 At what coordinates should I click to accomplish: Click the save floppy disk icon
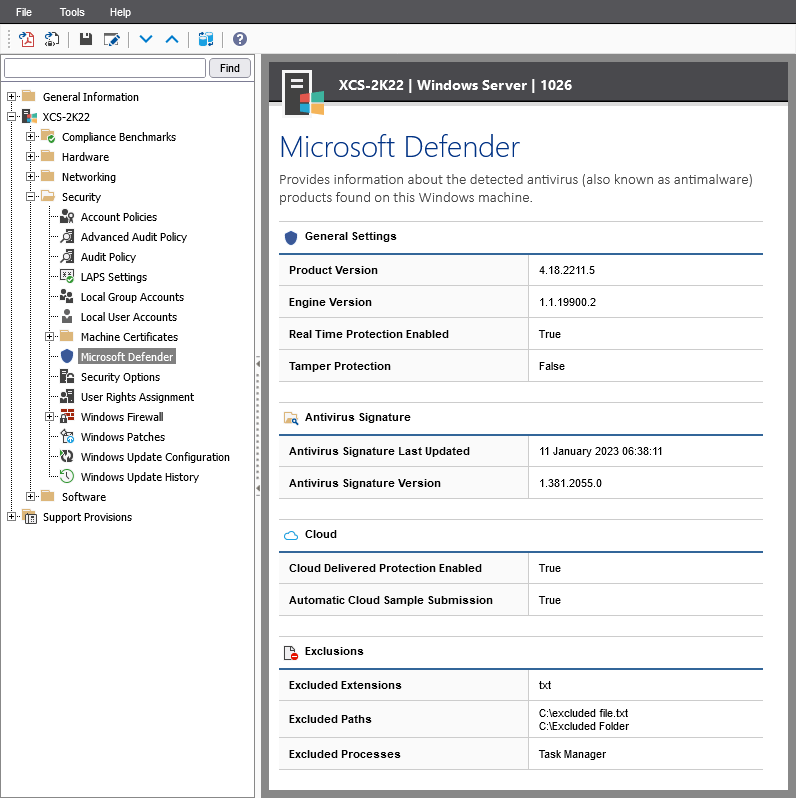tap(86, 39)
